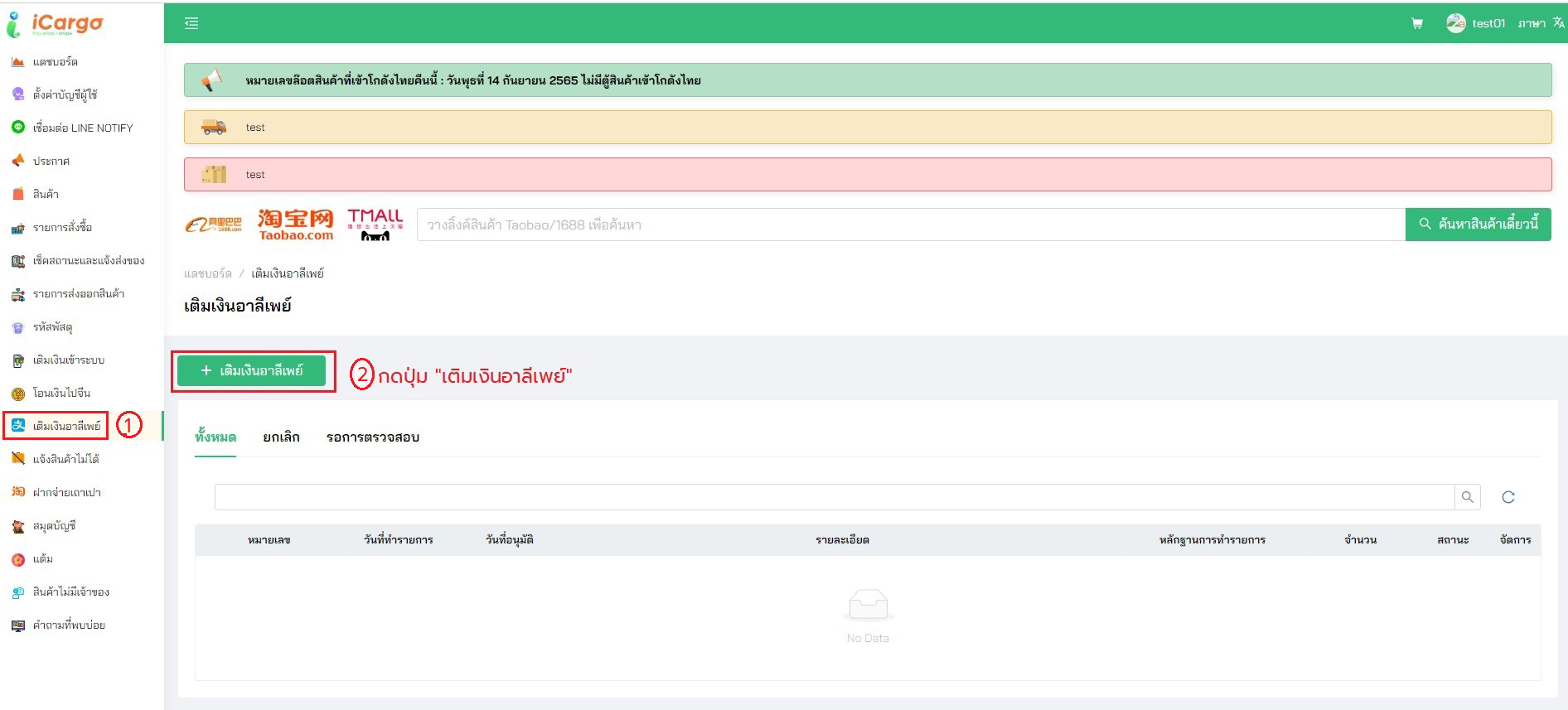The width and height of the screenshot is (1568, 710).
Task: Click the Alipay icon in sidebar
Action: point(17,426)
